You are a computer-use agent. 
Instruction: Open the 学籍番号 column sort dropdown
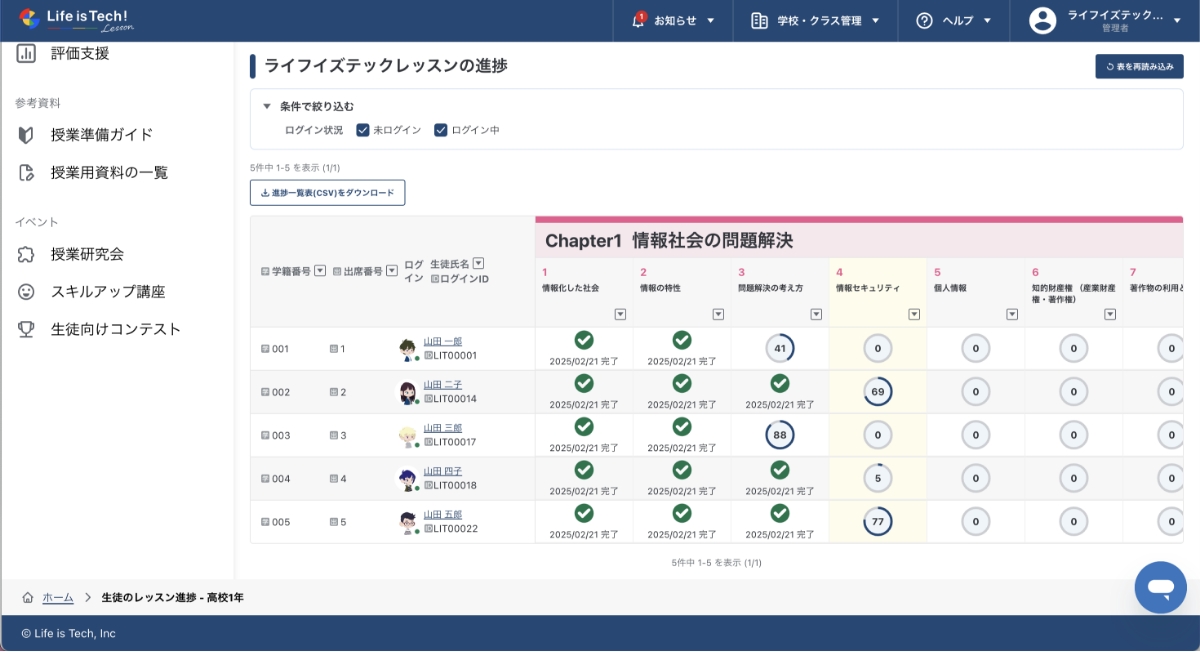[x=320, y=271]
